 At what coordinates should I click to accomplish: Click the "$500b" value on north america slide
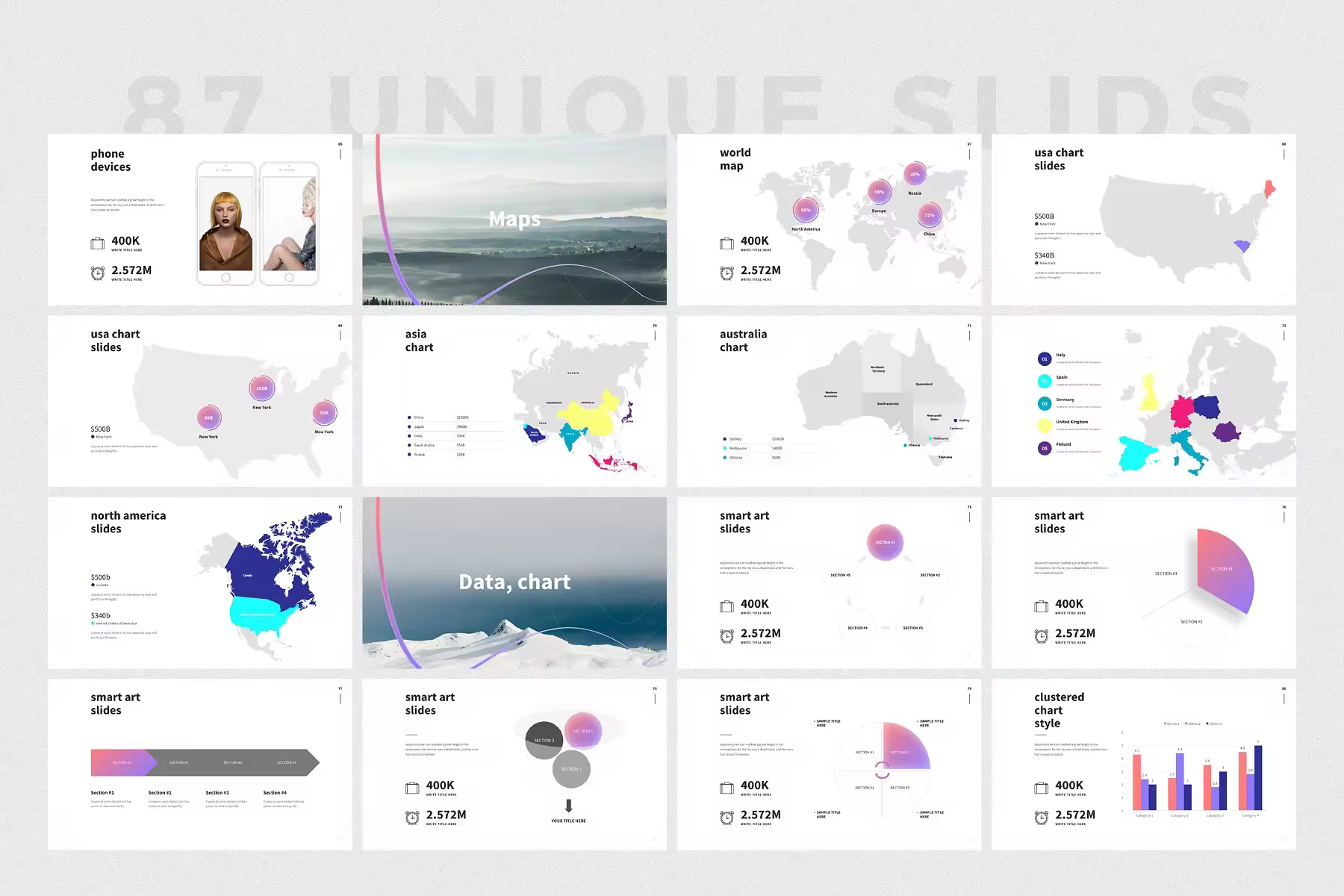100,578
